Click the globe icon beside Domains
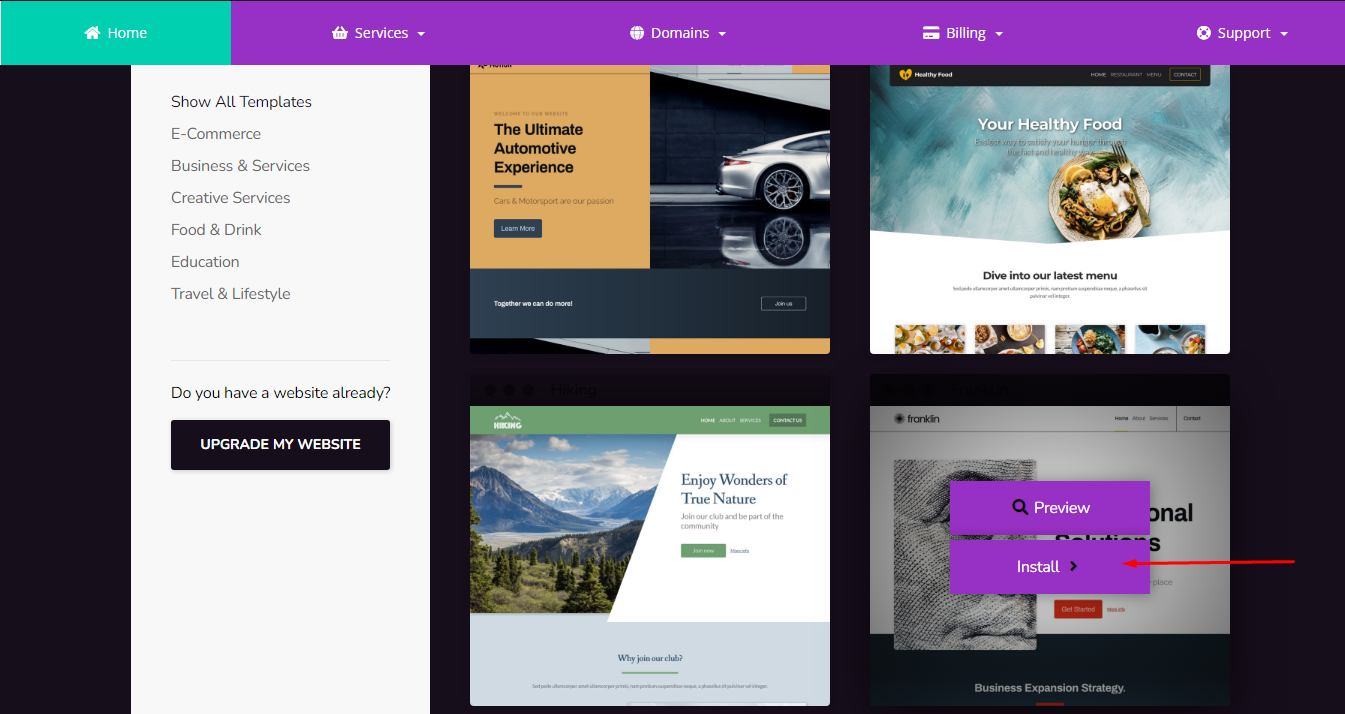The image size is (1345, 714). click(x=637, y=33)
